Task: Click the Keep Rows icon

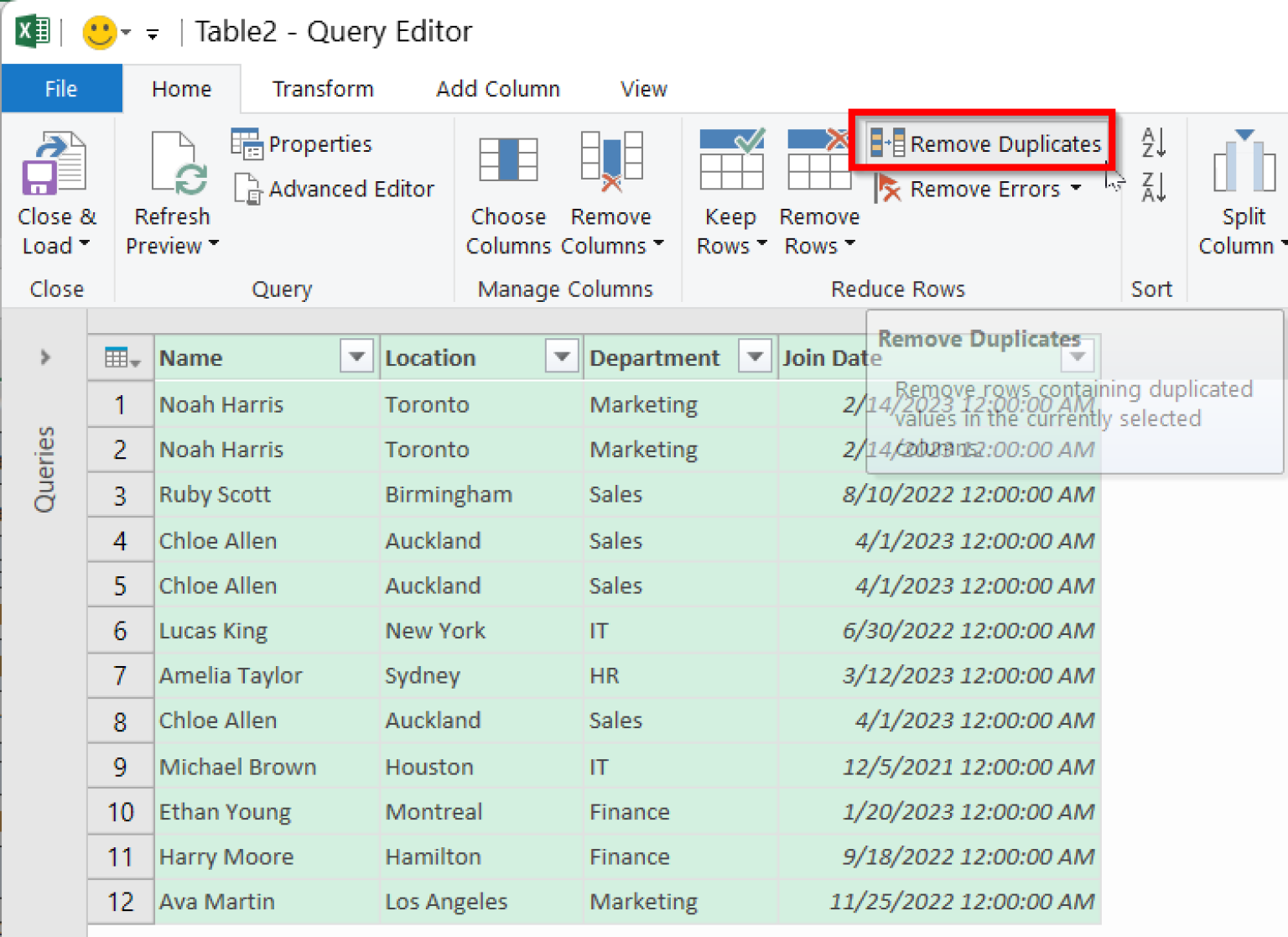Action: click(731, 159)
